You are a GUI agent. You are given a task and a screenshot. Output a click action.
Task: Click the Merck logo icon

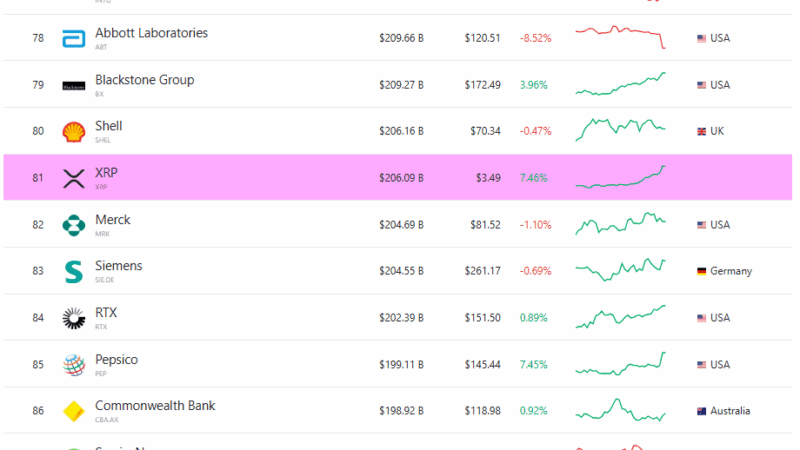click(73, 225)
